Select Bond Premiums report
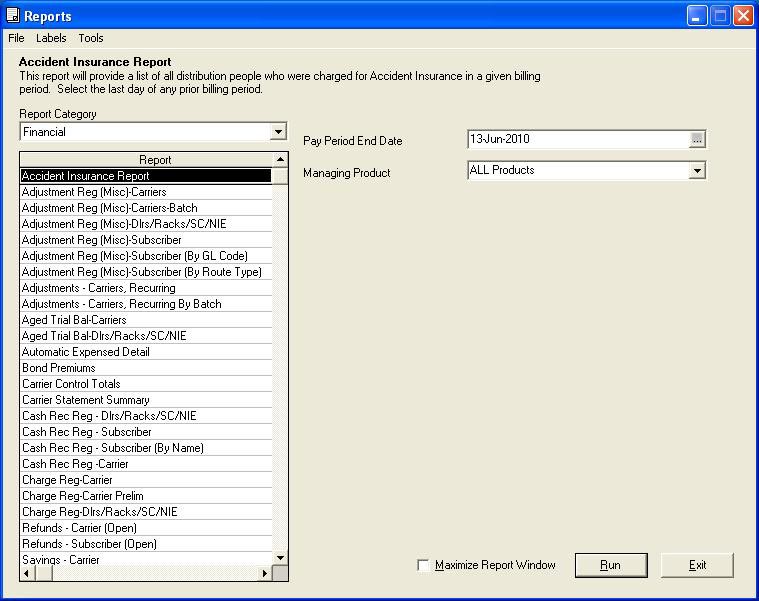 click(59, 368)
